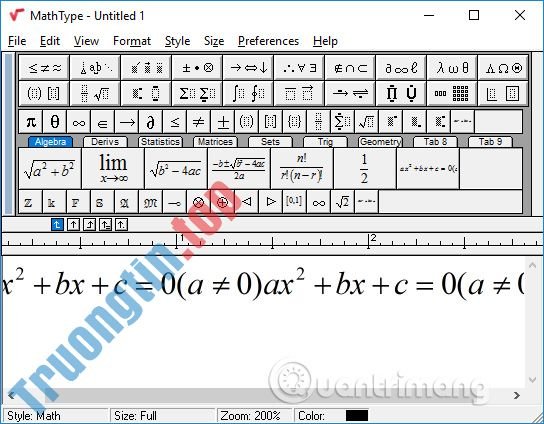The width and height of the screenshot is (544, 424).
Task: Insert the circled plus ⊕ symbol
Action: pyautogui.click(x=222, y=202)
